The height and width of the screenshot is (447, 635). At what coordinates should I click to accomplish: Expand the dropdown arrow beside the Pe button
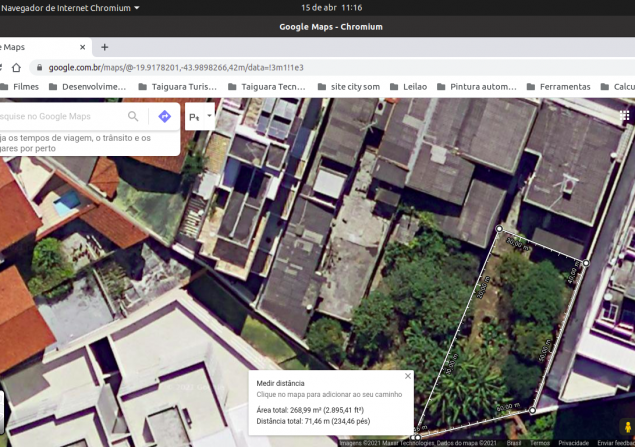(x=209, y=116)
